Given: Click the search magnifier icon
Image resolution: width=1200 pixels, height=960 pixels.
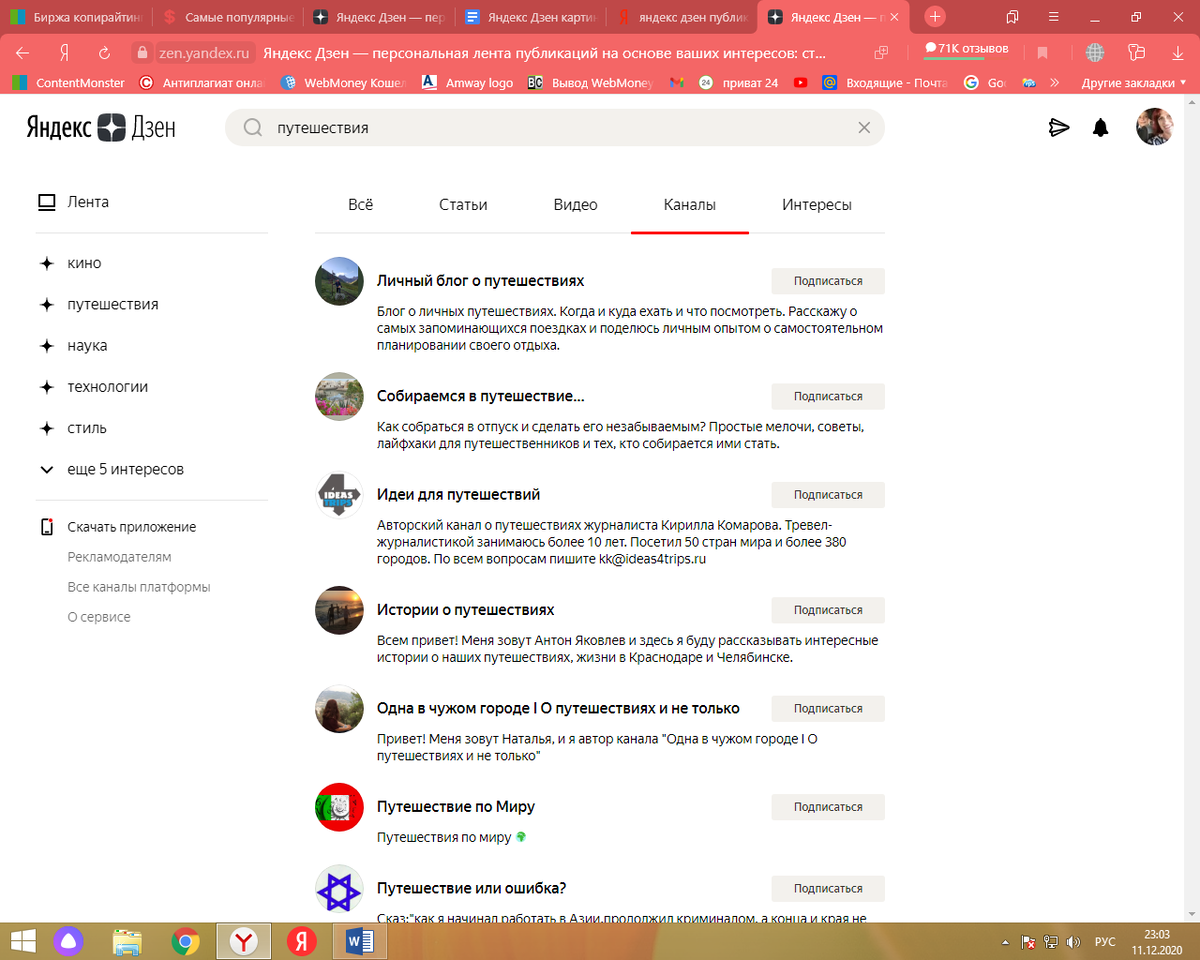Looking at the screenshot, I should (x=253, y=127).
